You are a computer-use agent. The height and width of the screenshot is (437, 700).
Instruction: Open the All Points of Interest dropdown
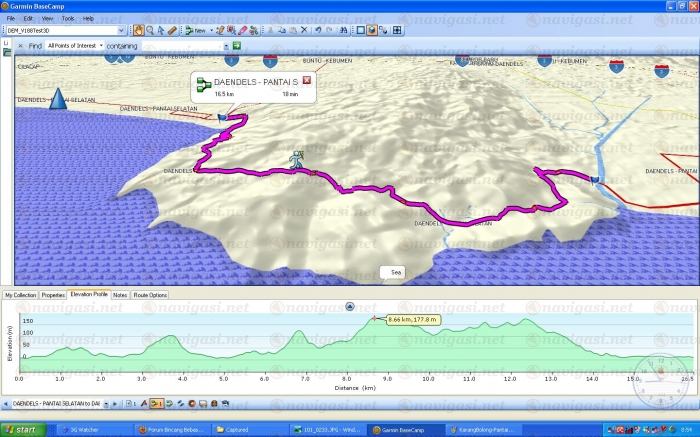coord(100,46)
